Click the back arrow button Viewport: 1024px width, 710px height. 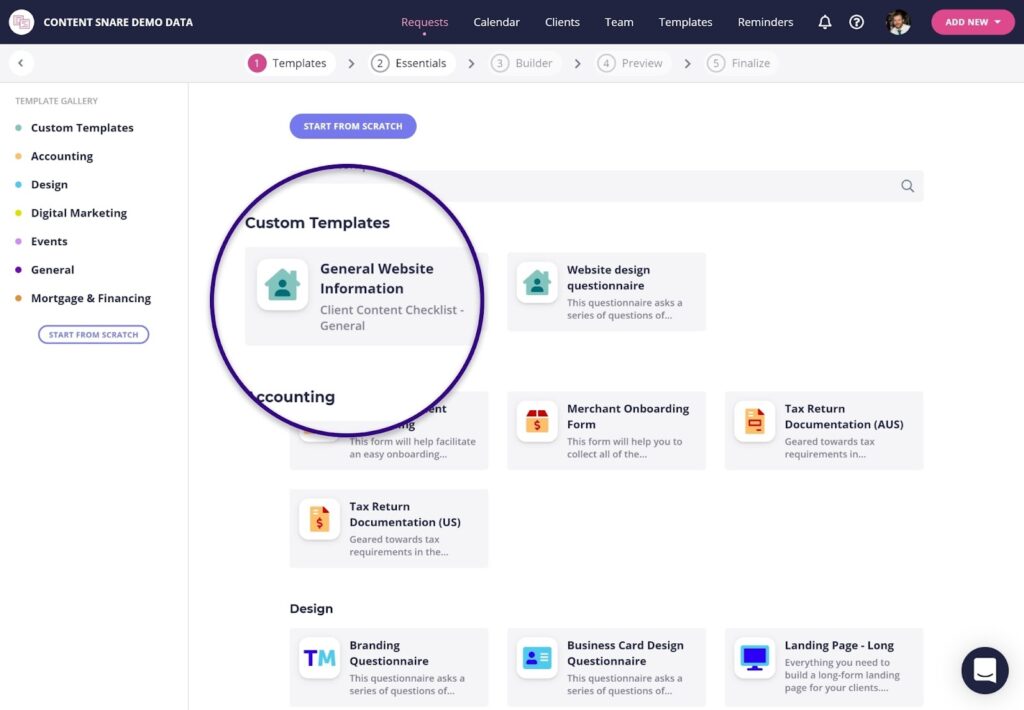click(x=21, y=63)
